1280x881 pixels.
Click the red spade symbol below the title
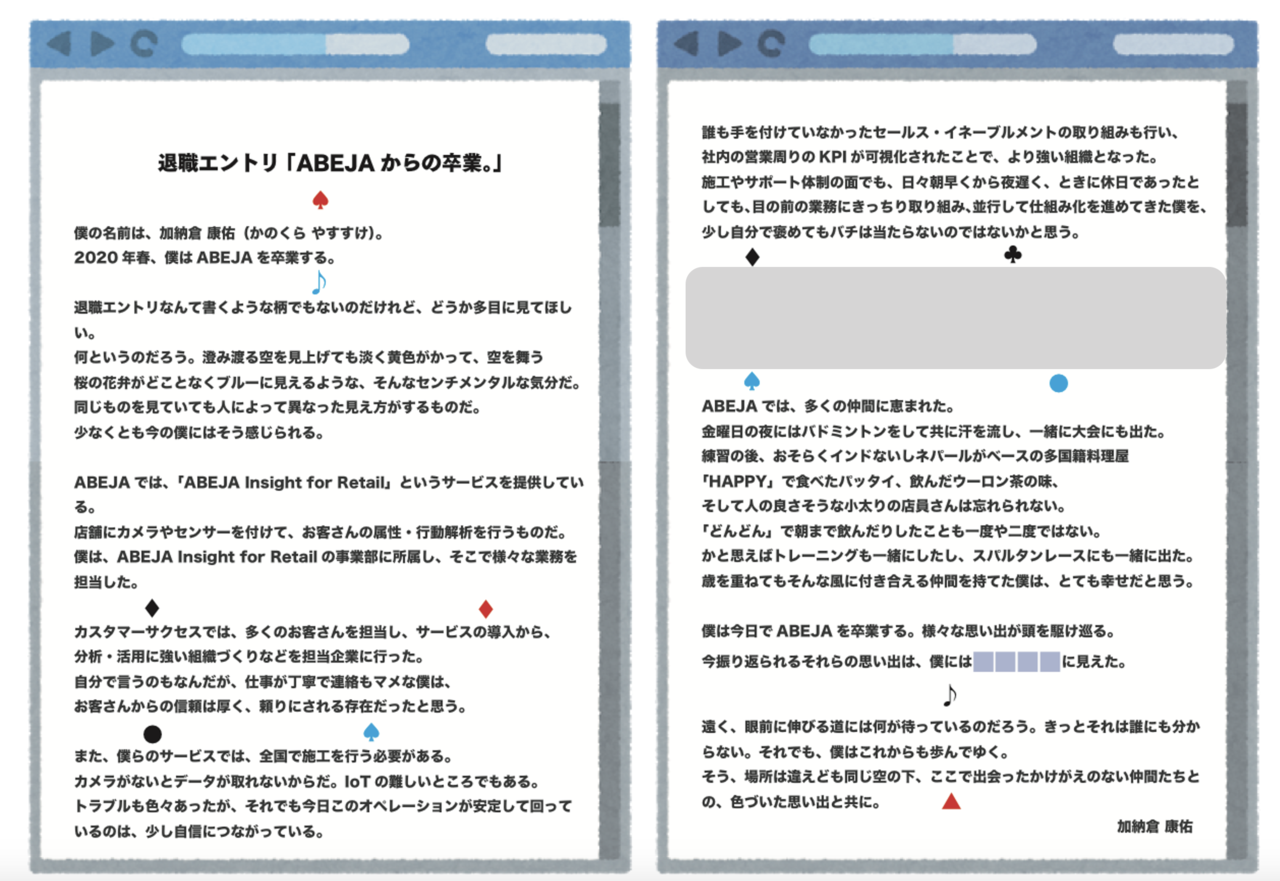pyautogui.click(x=320, y=200)
